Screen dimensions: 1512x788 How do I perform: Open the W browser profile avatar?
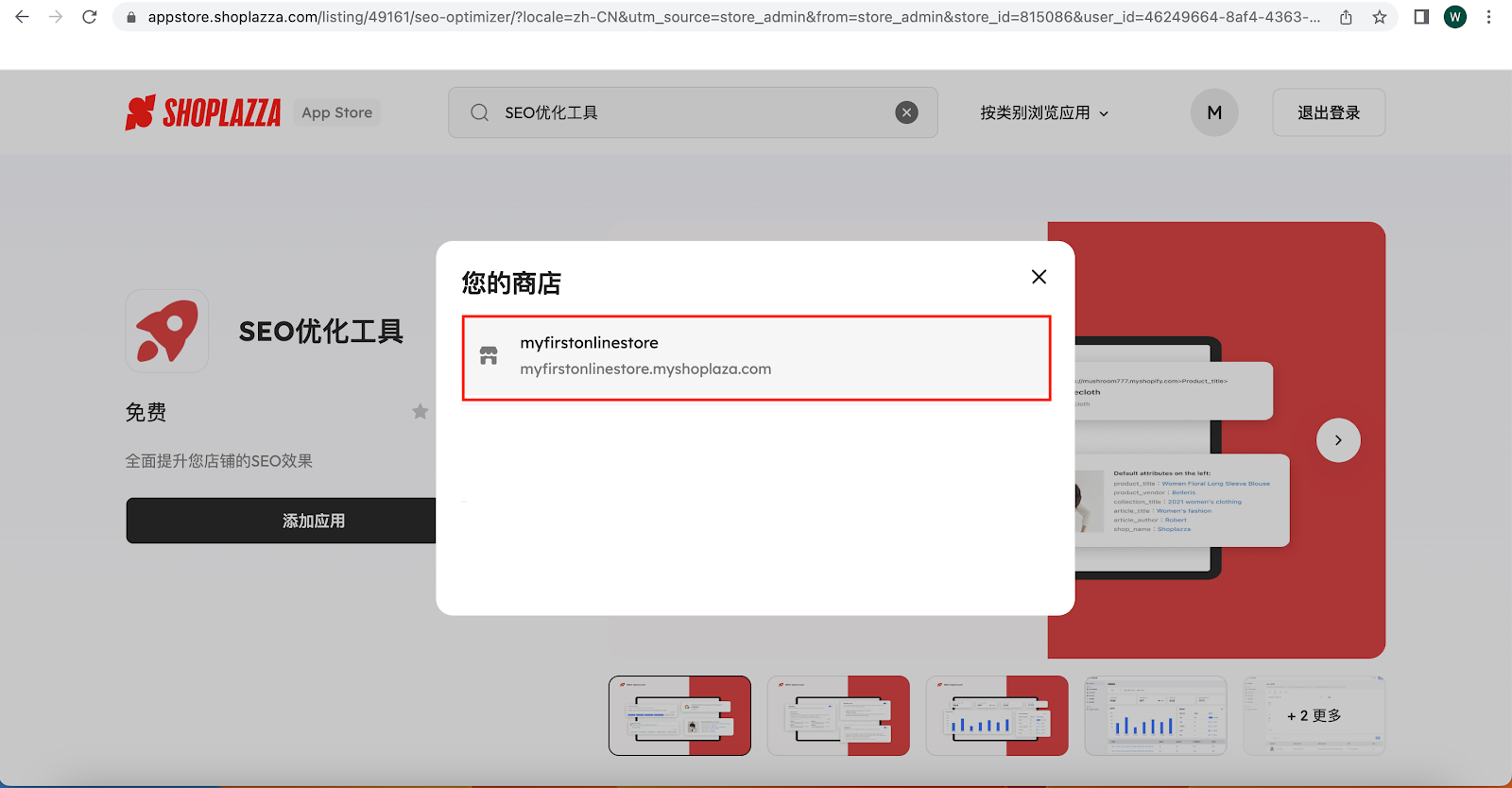tap(1455, 17)
